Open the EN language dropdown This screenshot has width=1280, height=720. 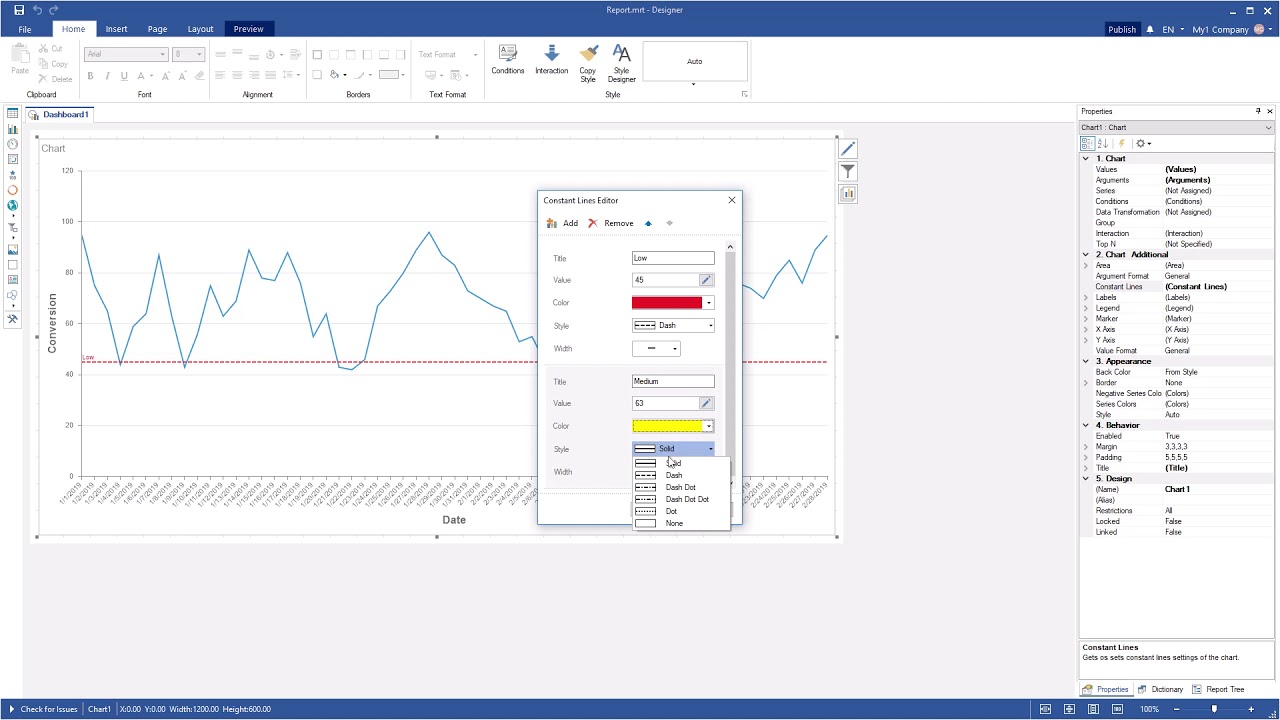(1172, 29)
